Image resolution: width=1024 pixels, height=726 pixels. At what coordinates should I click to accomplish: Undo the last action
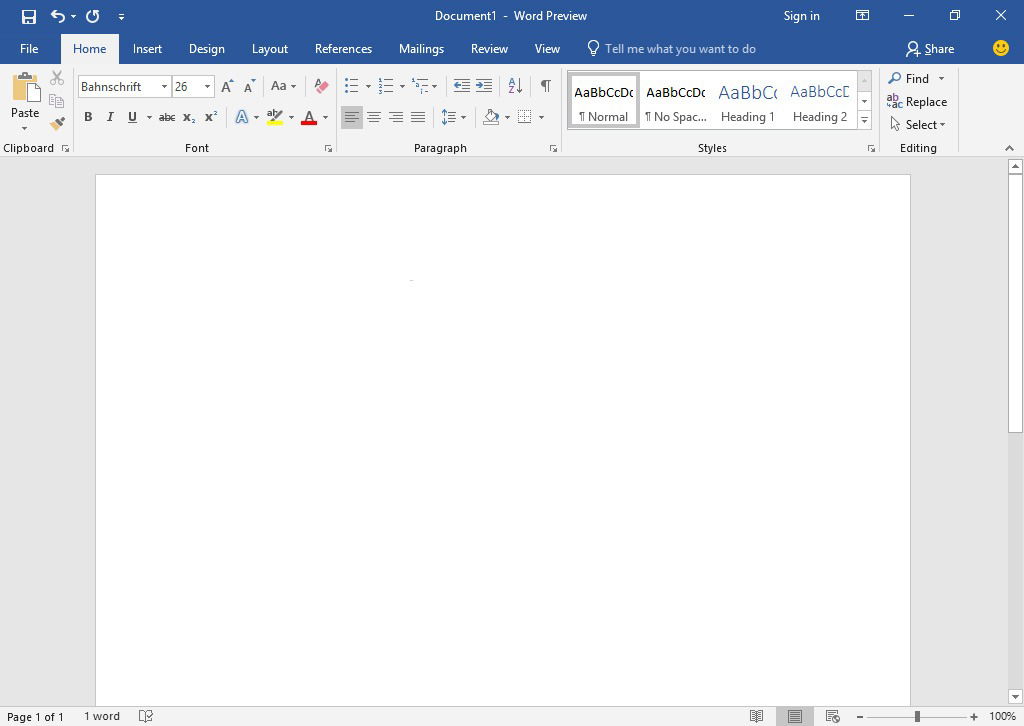click(57, 16)
